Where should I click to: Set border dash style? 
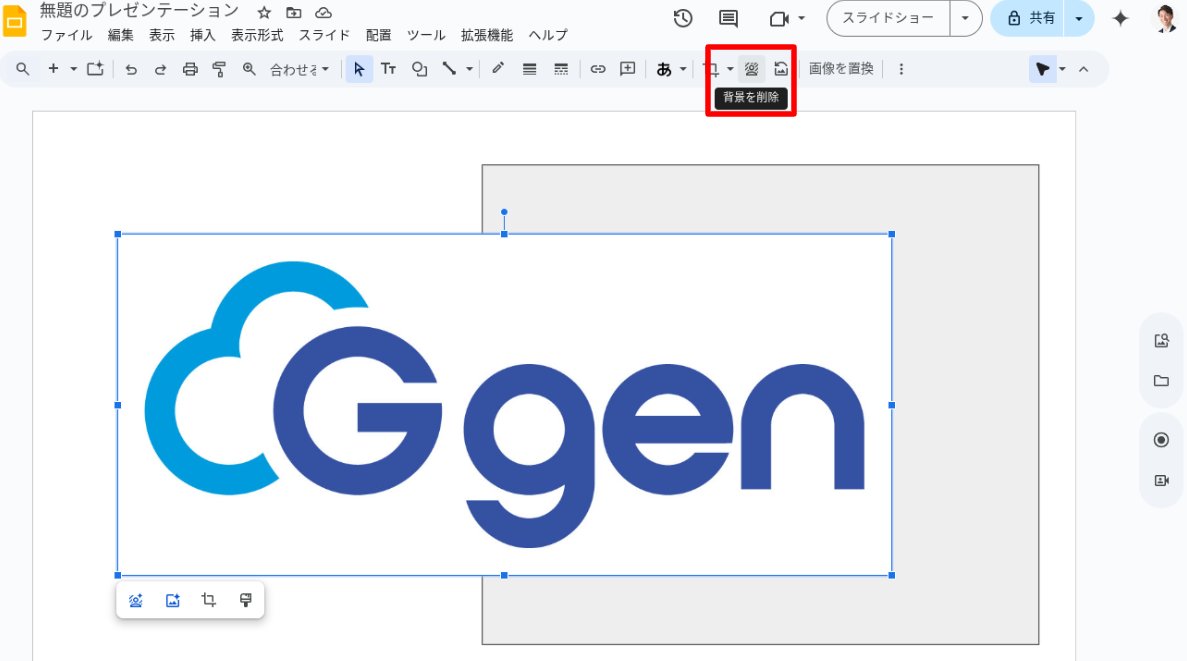tap(560, 69)
